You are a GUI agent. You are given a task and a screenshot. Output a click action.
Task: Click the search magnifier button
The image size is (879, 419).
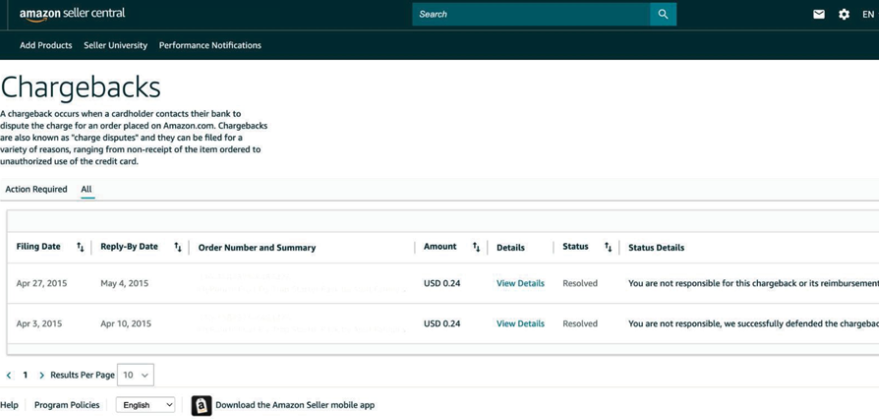(663, 15)
